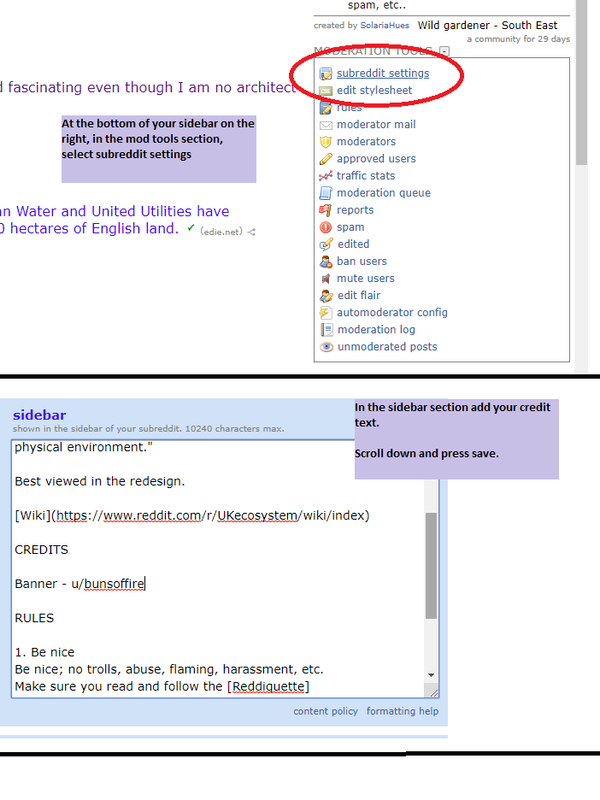Open the edited posts listing
The height and width of the screenshot is (800, 600).
(353, 244)
